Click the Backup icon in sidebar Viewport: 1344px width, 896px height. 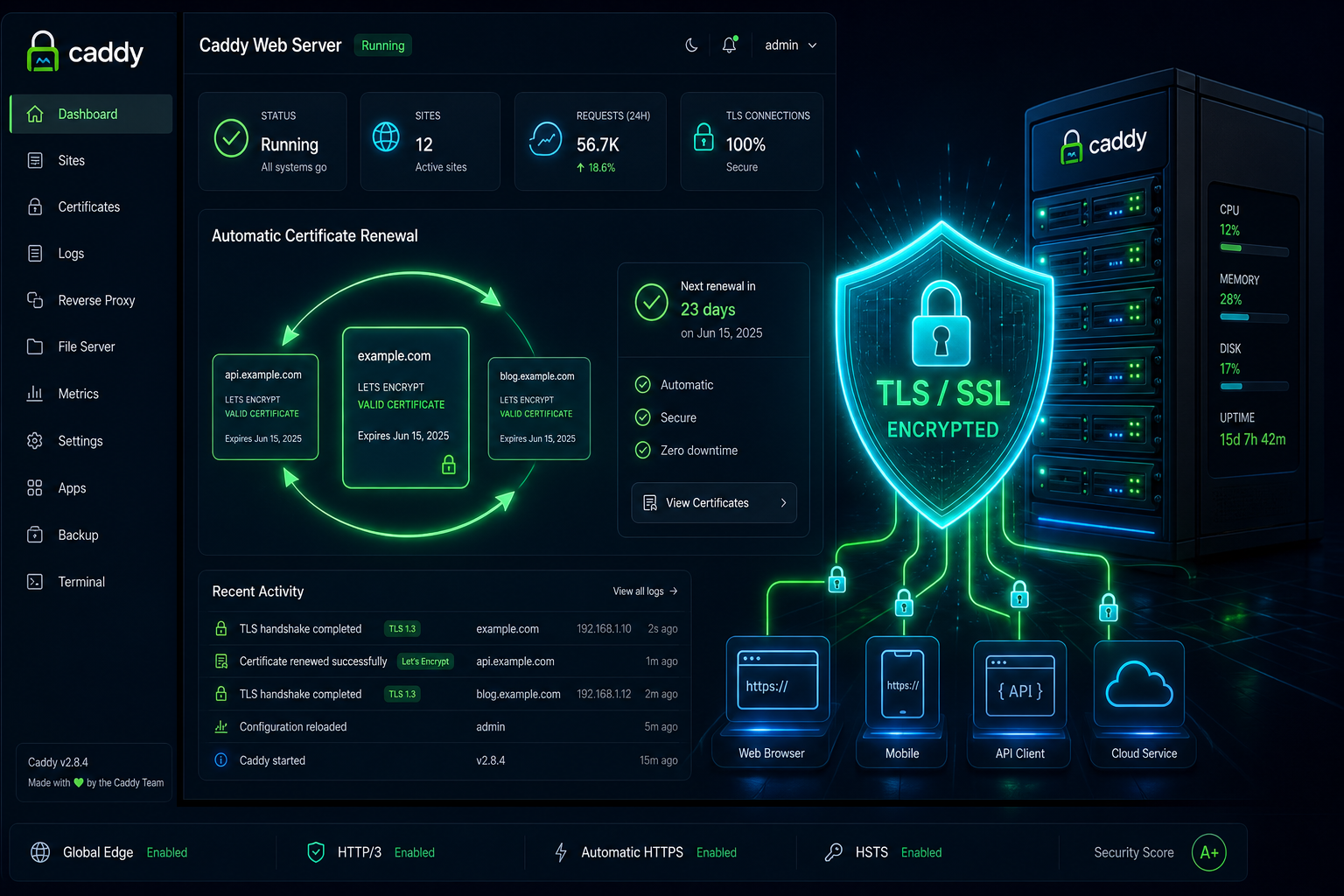(x=35, y=535)
